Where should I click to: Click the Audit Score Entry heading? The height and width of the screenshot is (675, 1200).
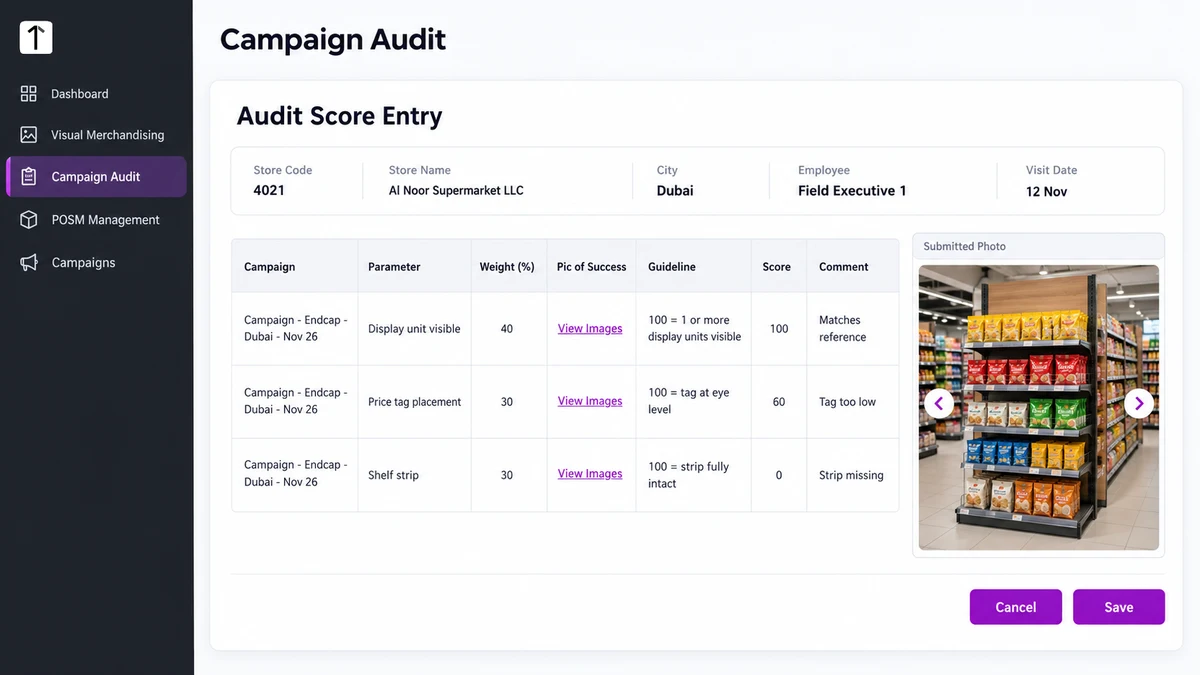339,116
